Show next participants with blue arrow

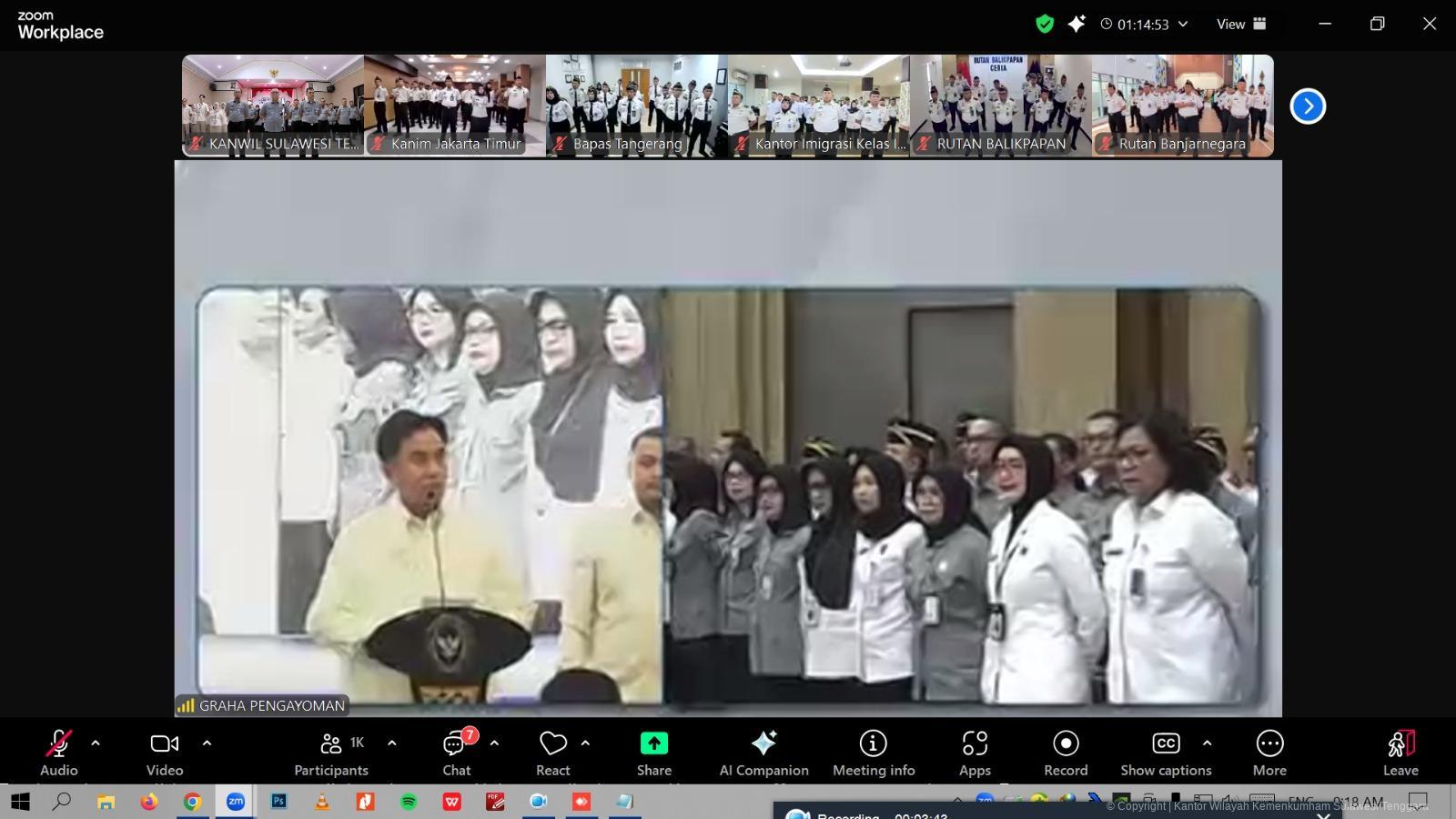pyautogui.click(x=1308, y=106)
